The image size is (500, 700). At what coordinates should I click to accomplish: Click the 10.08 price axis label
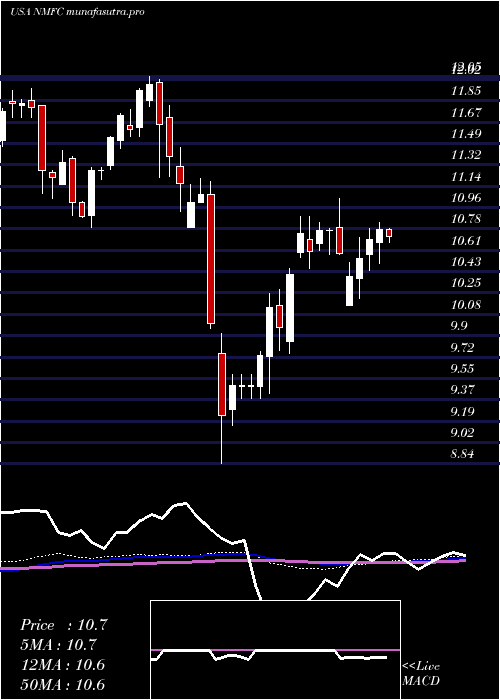[x=466, y=305]
